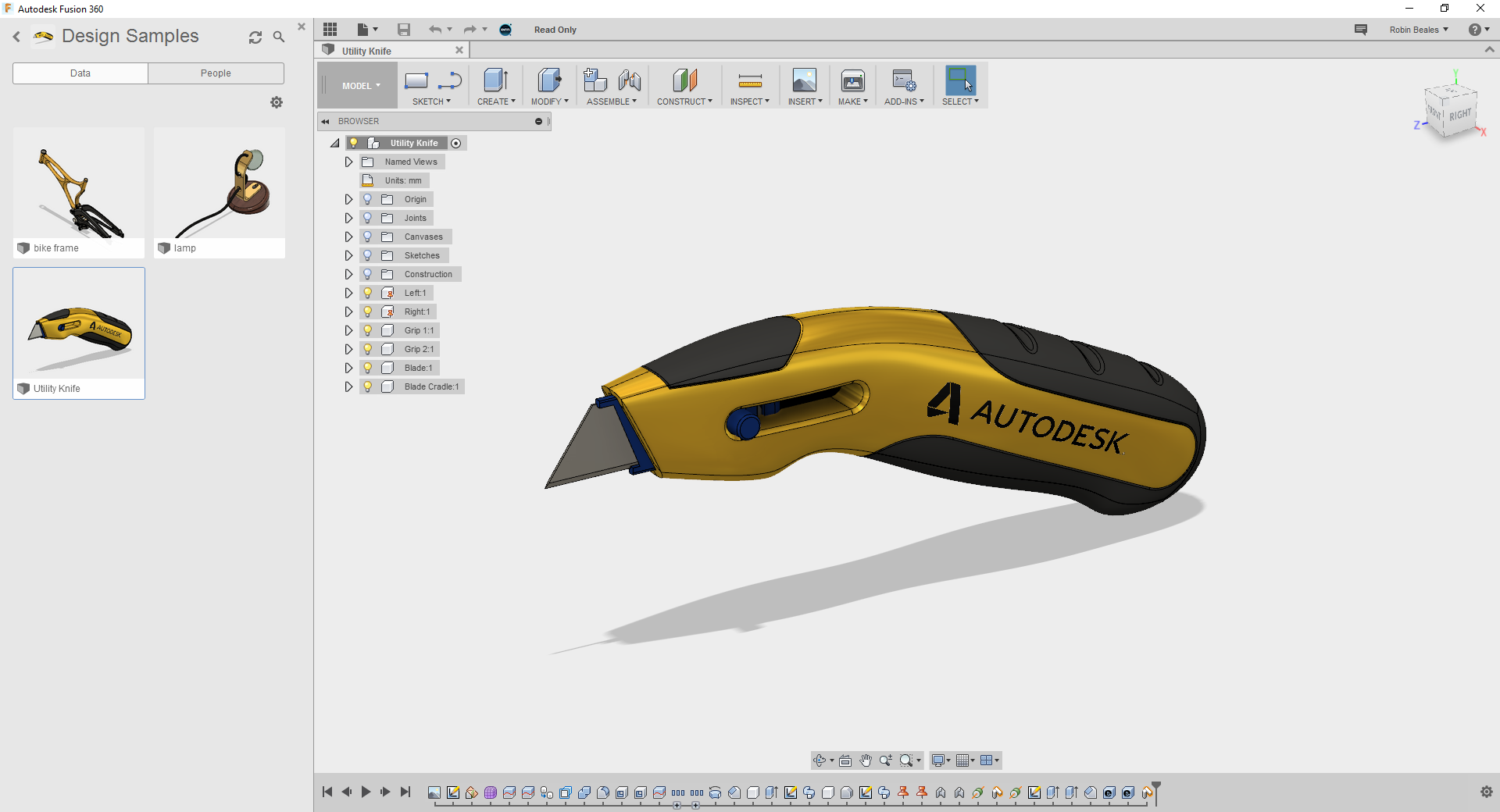Select the Modify Press Pull icon

point(549,80)
